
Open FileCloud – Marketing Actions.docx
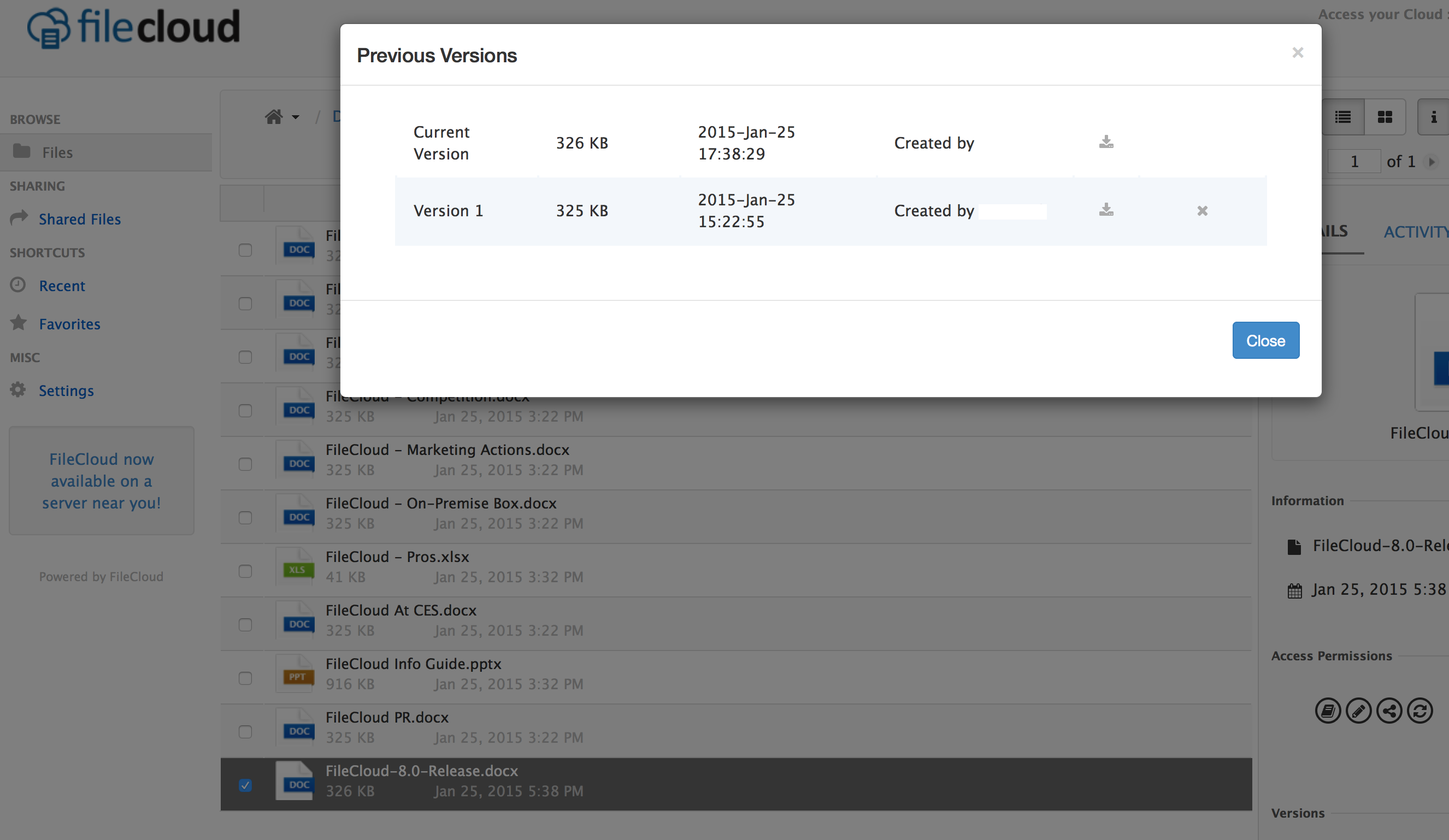(447, 449)
